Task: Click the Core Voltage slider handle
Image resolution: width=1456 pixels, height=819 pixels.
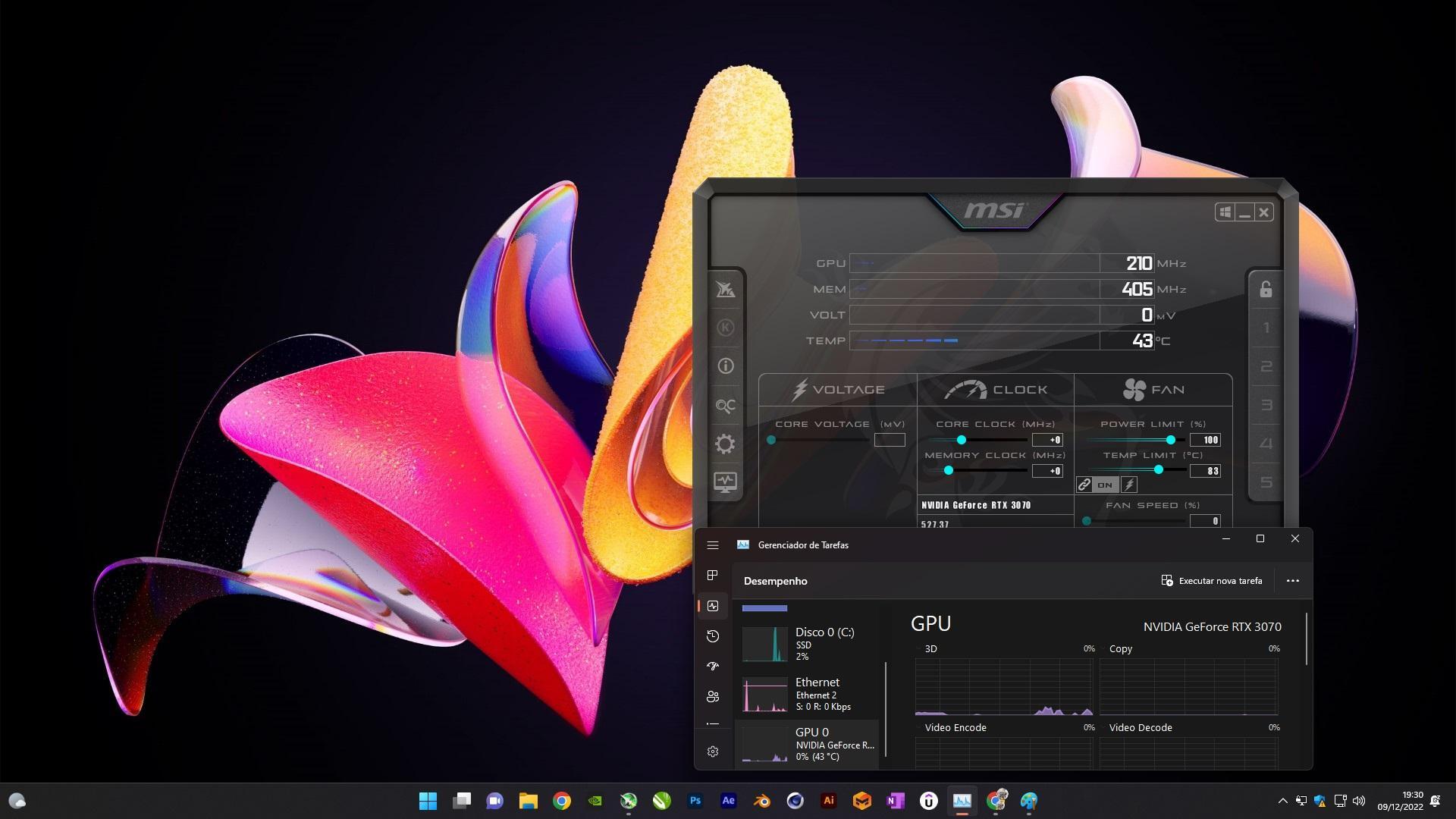Action: [771, 440]
